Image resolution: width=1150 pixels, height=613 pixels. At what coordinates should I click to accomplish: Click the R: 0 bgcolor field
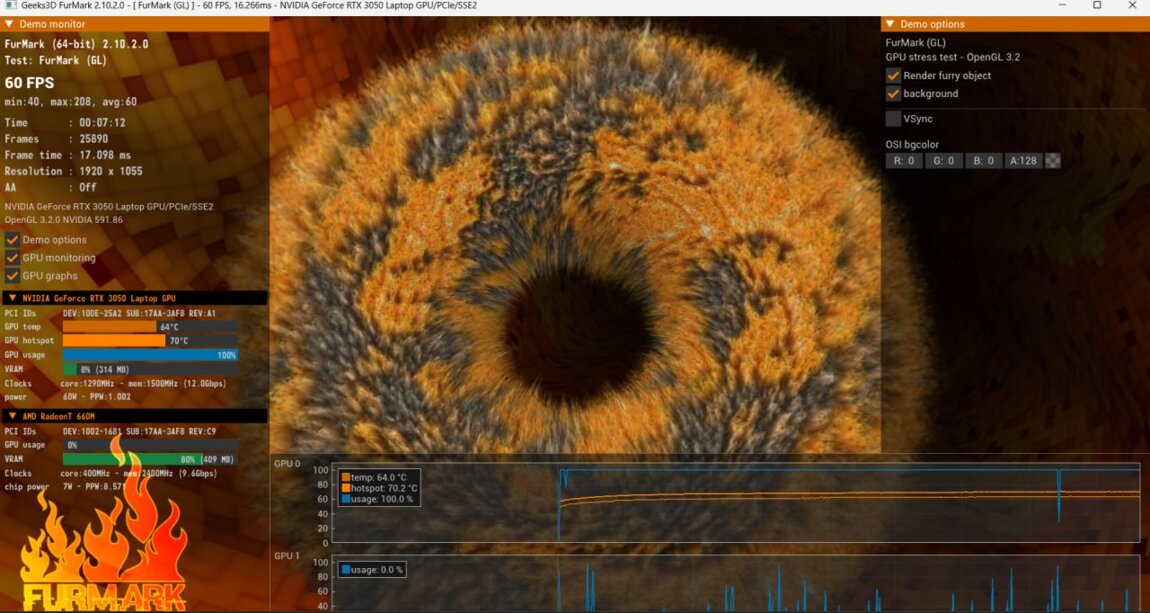click(904, 161)
